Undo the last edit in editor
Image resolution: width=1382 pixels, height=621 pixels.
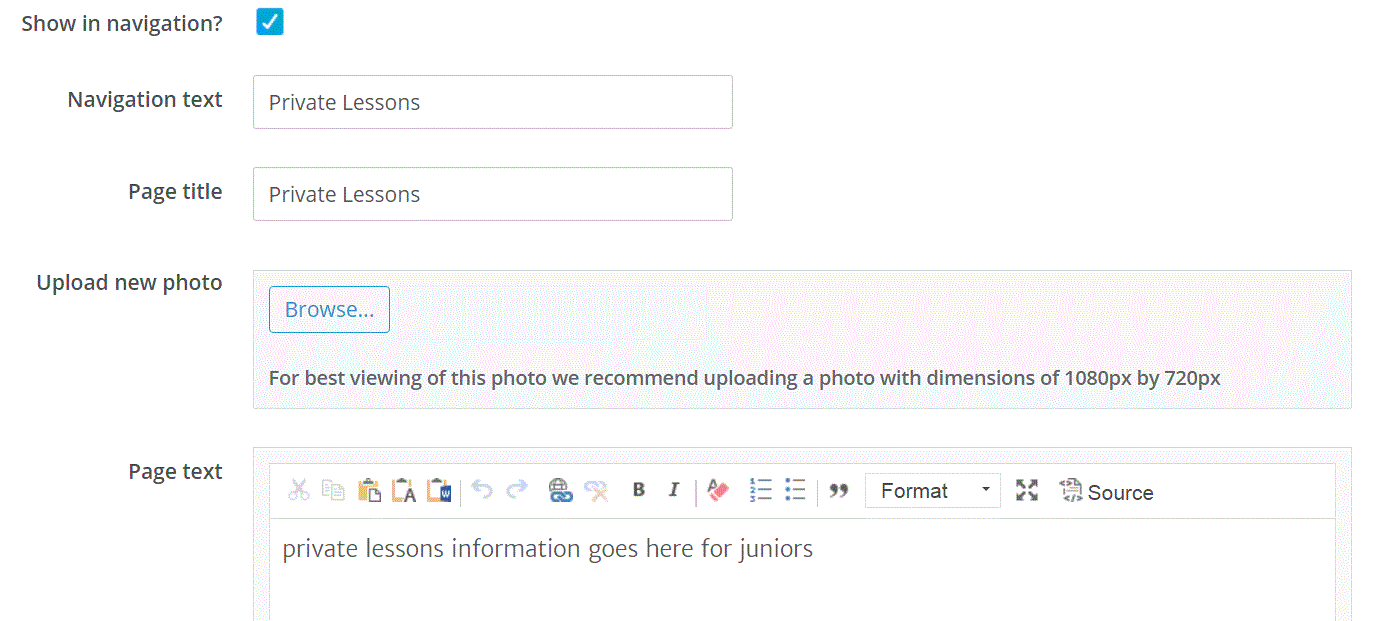(482, 490)
